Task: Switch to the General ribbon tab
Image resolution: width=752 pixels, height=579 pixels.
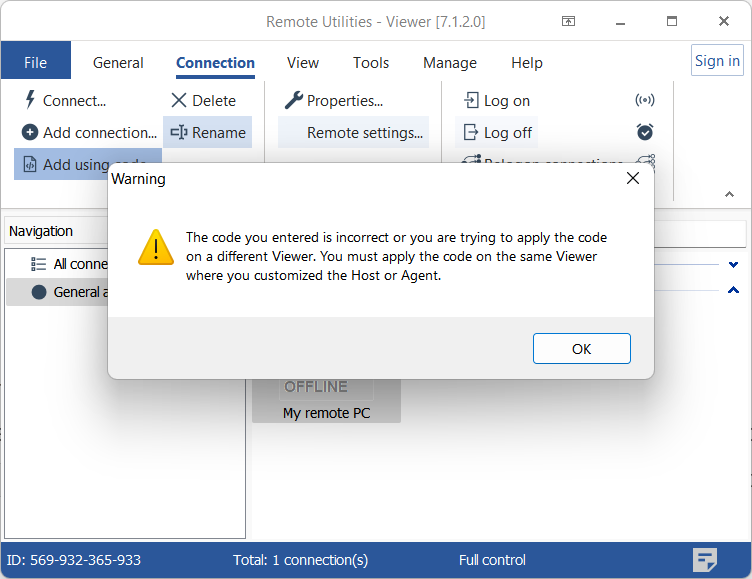Action: (118, 63)
